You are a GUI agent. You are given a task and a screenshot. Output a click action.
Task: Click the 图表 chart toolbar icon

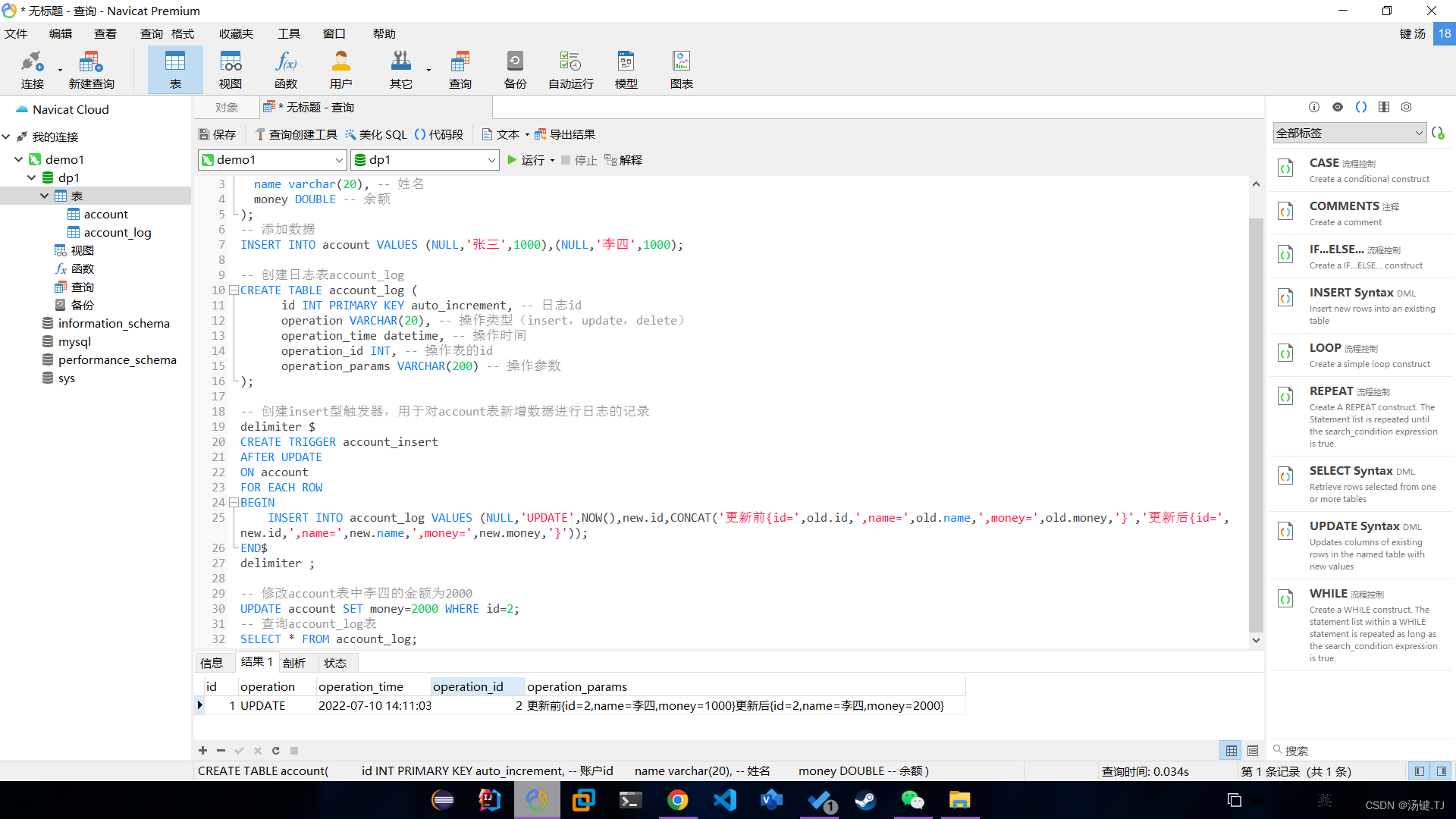click(681, 70)
